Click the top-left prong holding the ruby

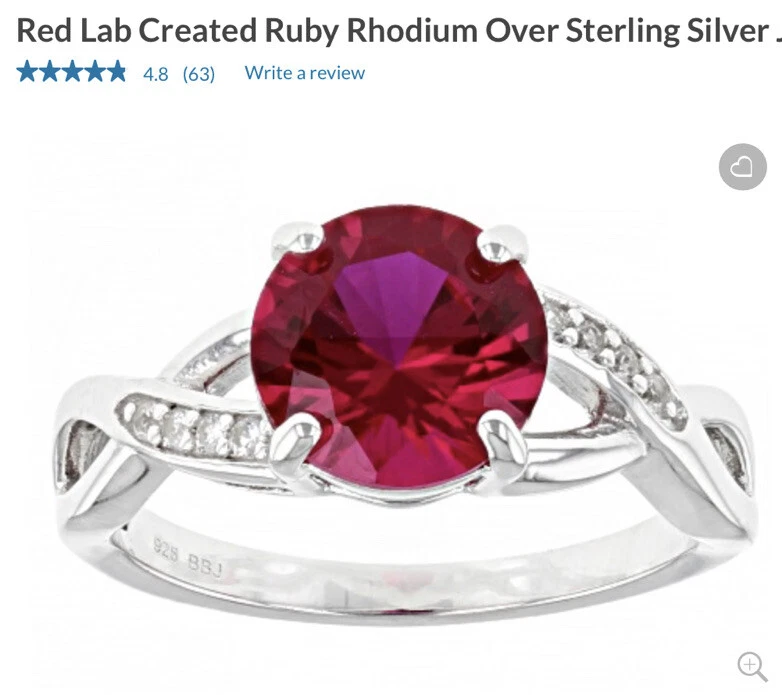(x=299, y=243)
